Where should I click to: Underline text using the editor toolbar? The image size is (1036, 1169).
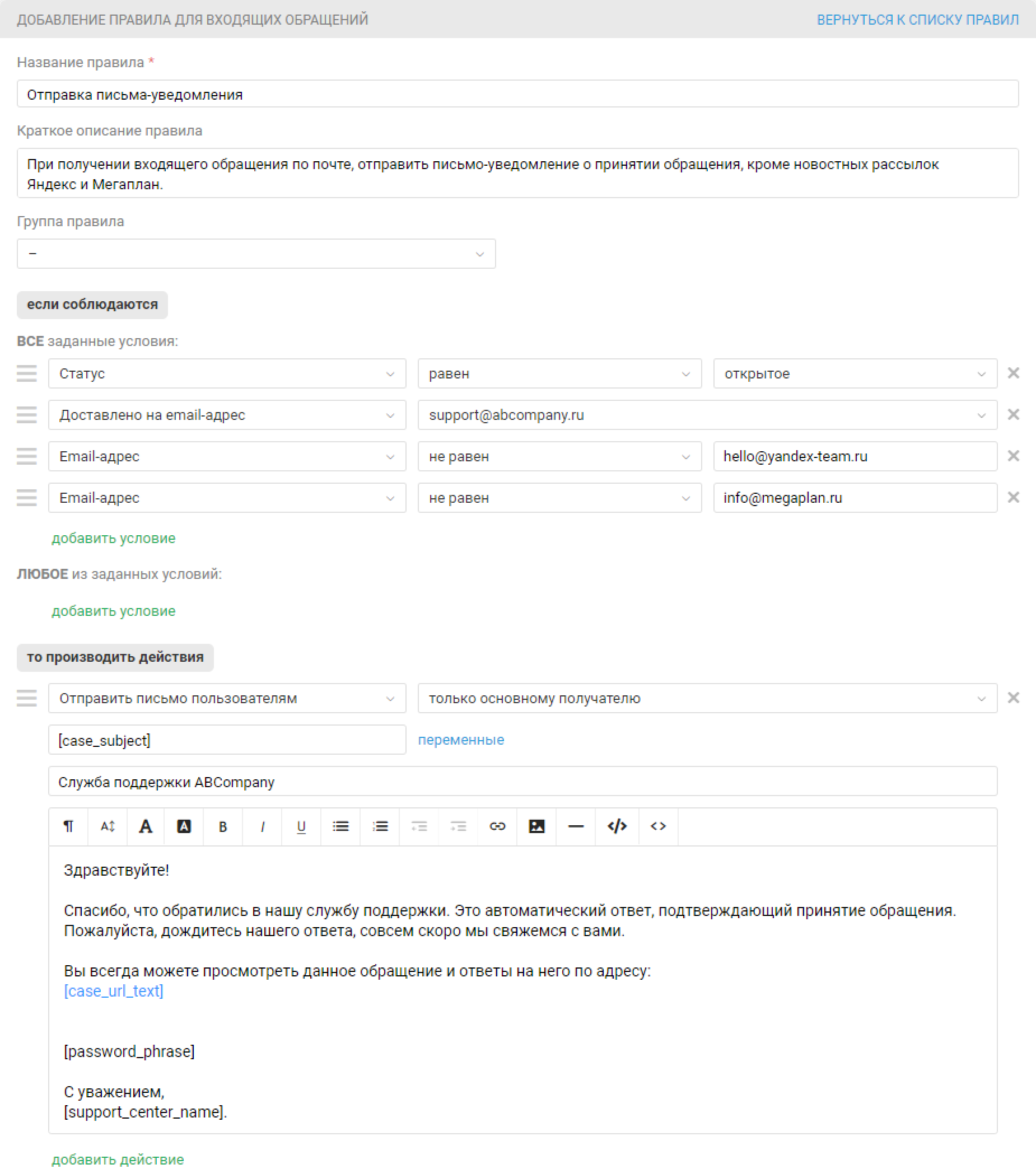coord(301,826)
